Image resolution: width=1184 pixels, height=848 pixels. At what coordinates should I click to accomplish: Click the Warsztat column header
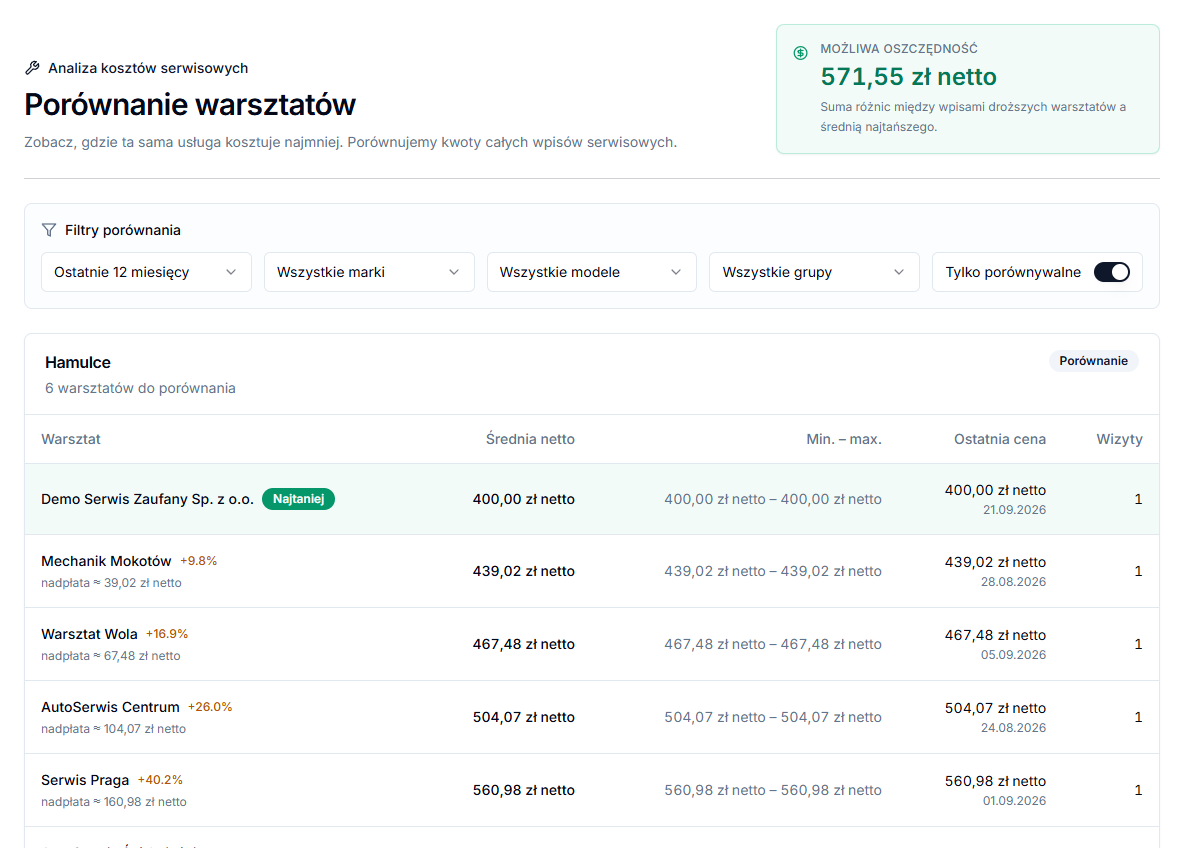71,439
